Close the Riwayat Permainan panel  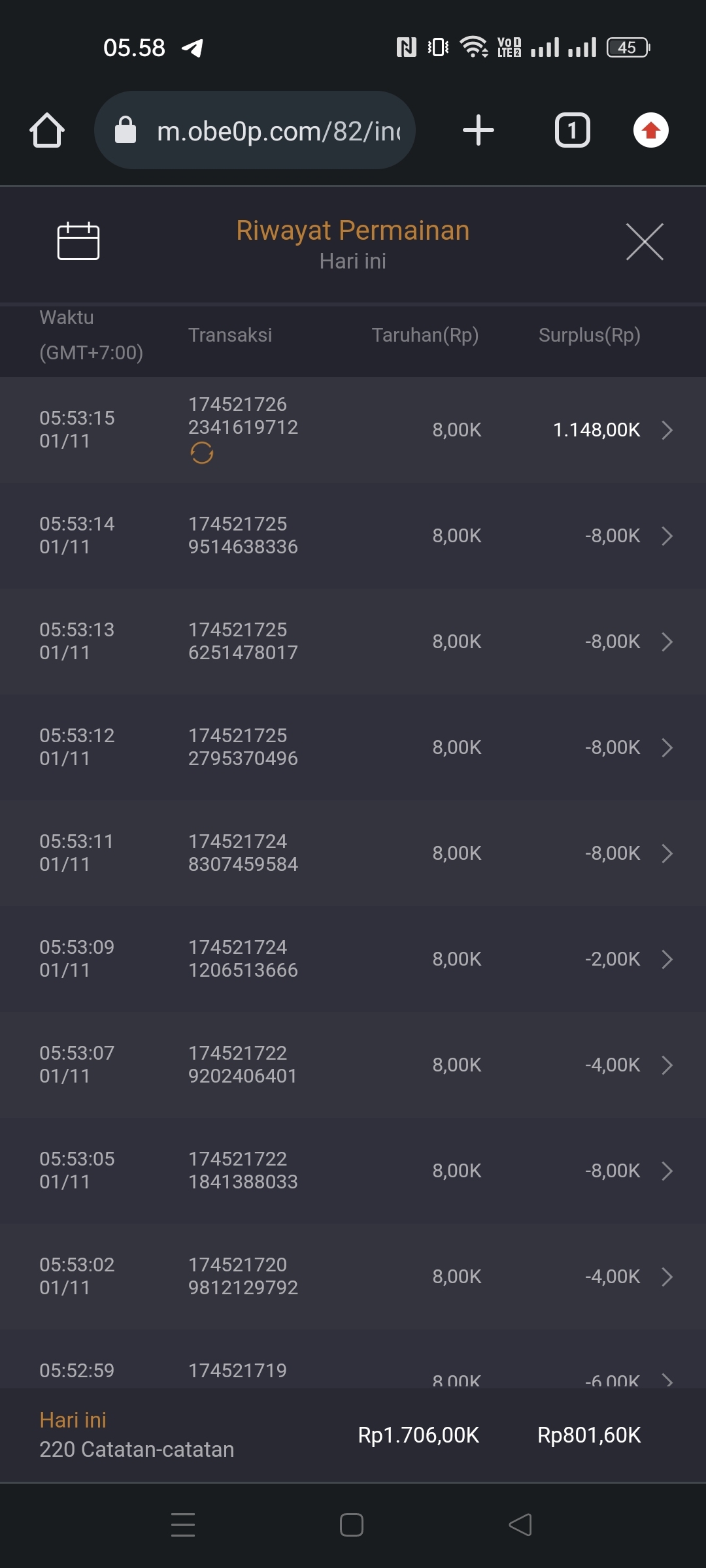click(645, 241)
